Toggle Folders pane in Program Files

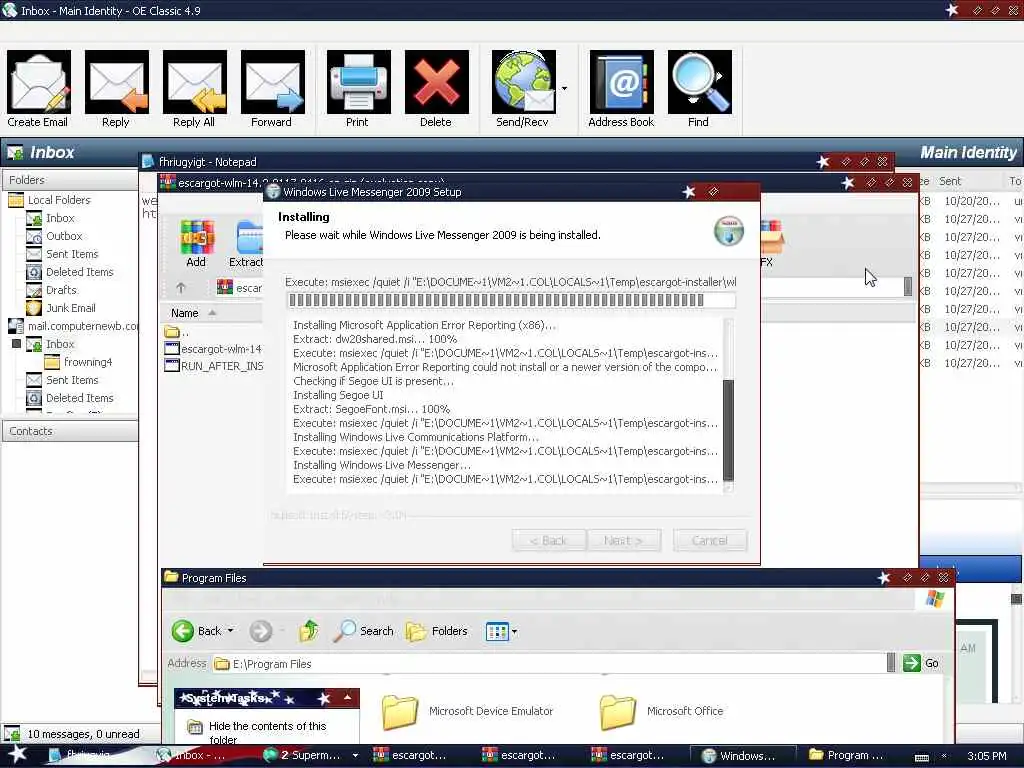(436, 631)
